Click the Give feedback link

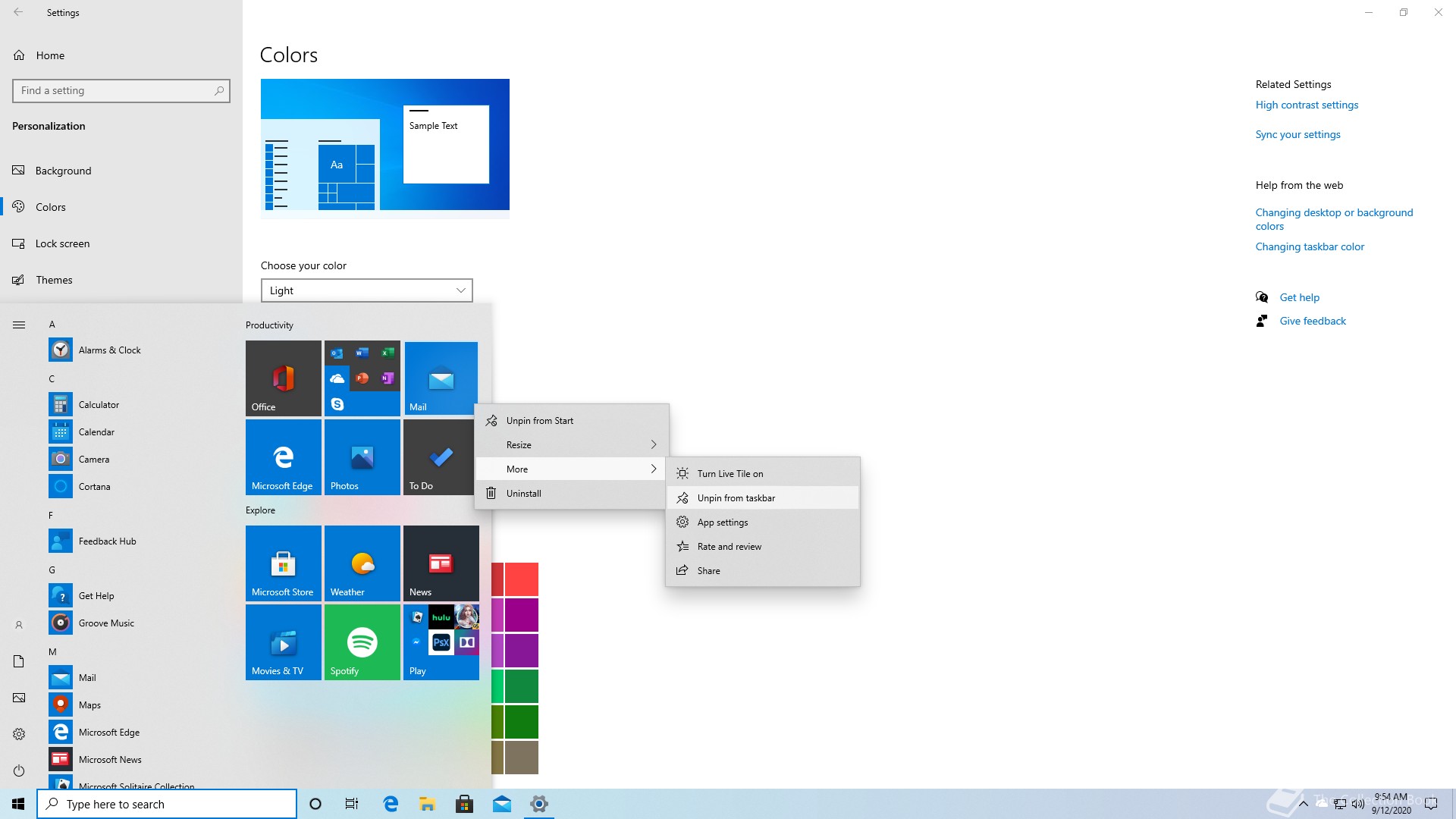1313,321
